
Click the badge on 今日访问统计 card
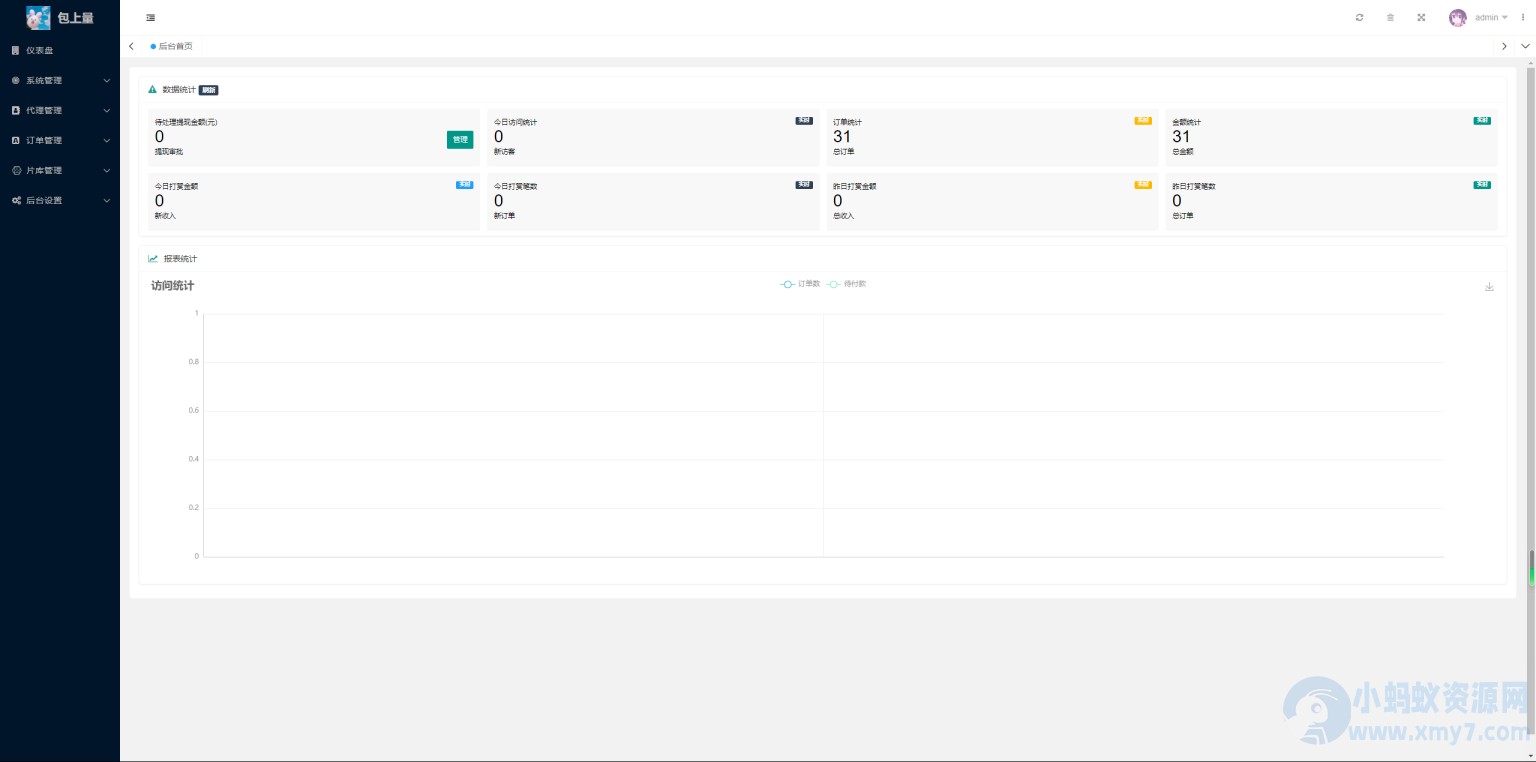(x=804, y=120)
